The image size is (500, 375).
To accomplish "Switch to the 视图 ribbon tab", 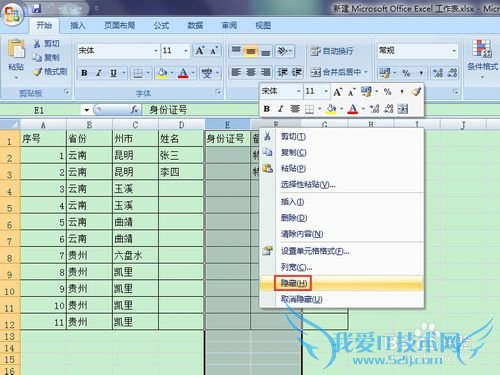I will coord(263,25).
